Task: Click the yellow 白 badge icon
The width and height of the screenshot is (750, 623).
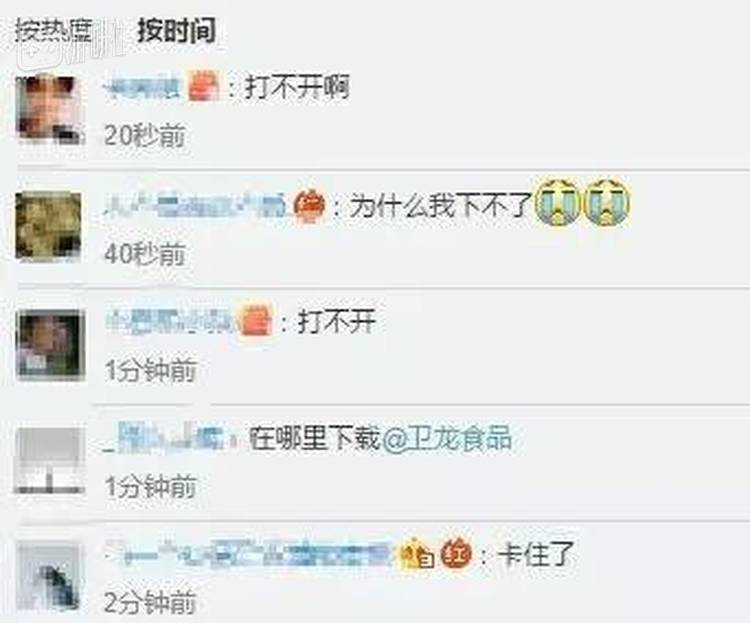Action: tap(418, 554)
